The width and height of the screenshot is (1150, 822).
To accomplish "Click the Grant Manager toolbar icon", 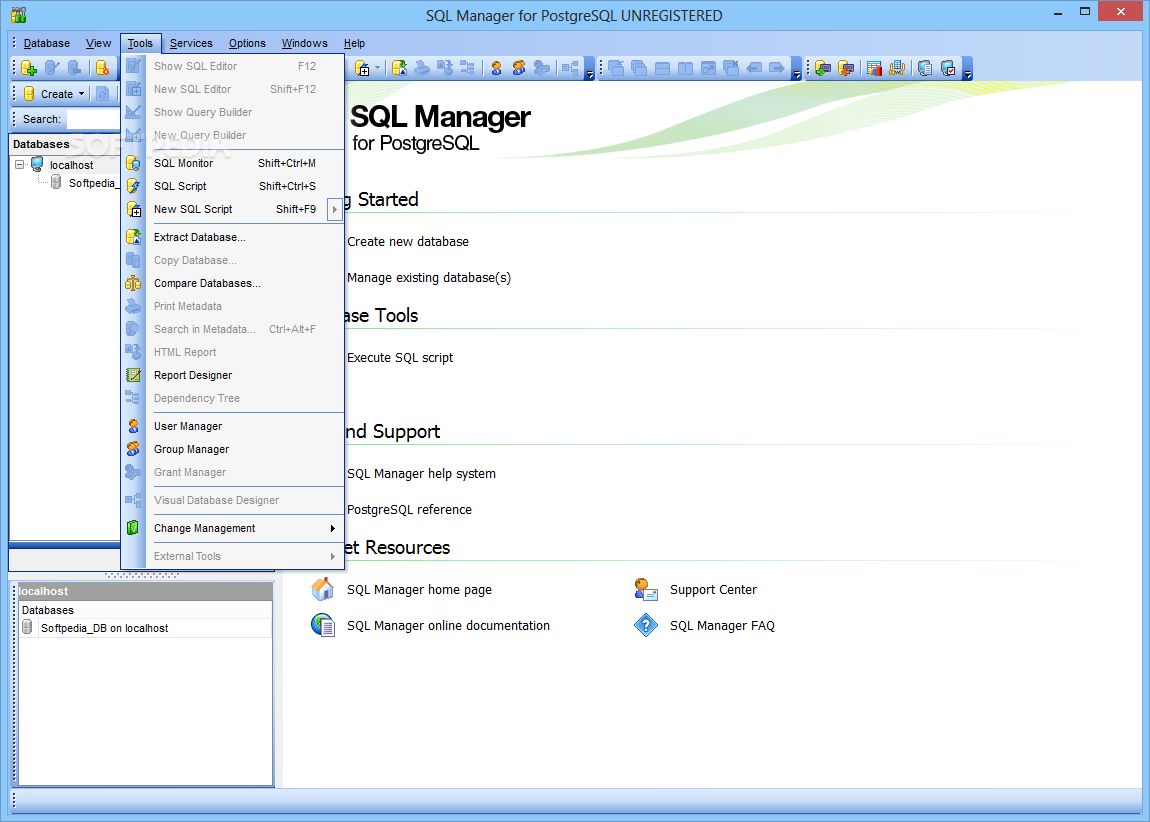I will click(x=542, y=68).
